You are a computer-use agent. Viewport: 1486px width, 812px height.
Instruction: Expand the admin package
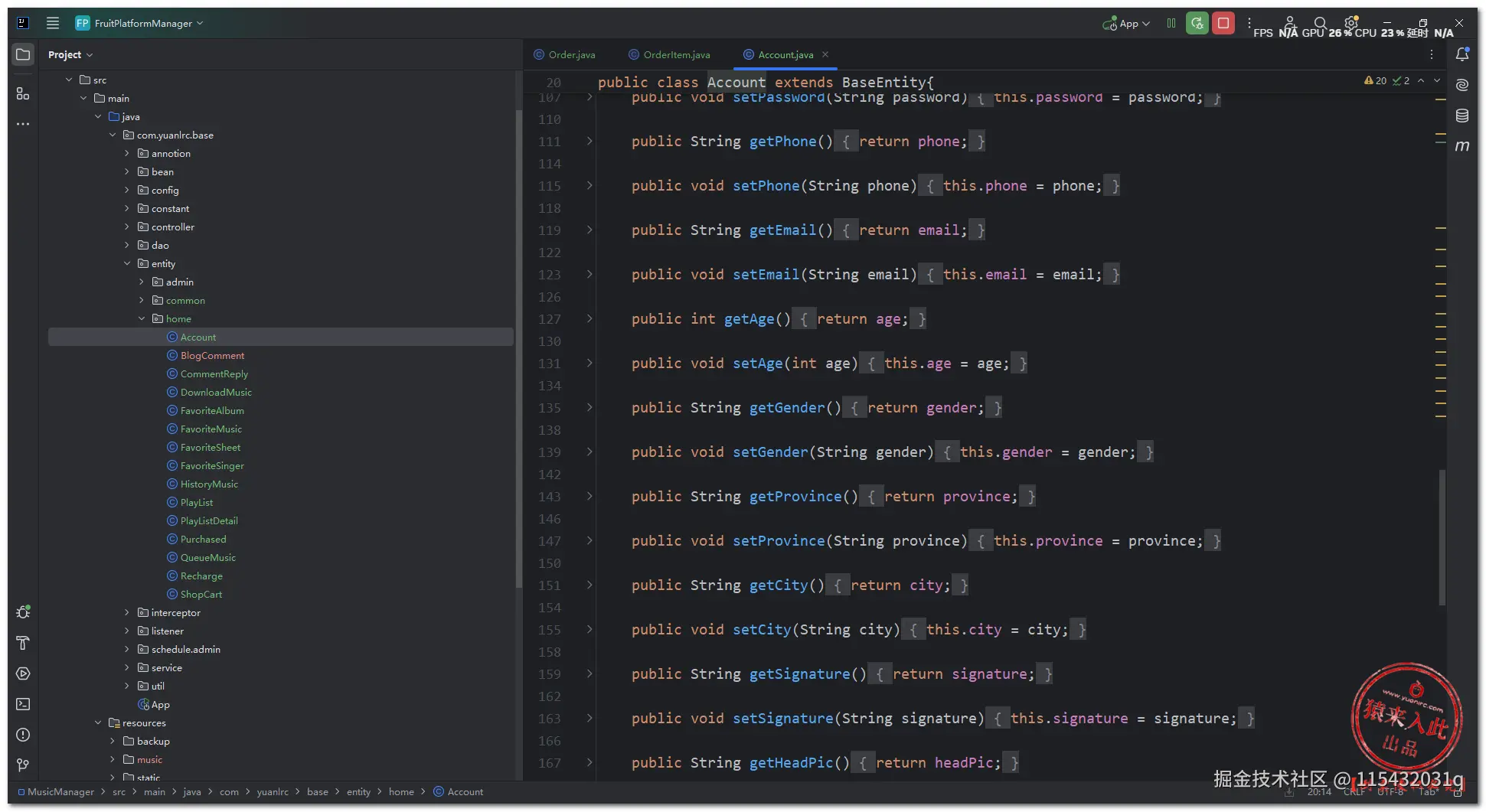pyautogui.click(x=142, y=282)
